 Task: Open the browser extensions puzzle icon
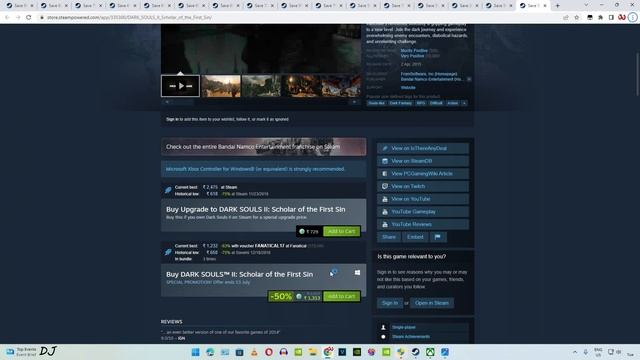point(600,18)
